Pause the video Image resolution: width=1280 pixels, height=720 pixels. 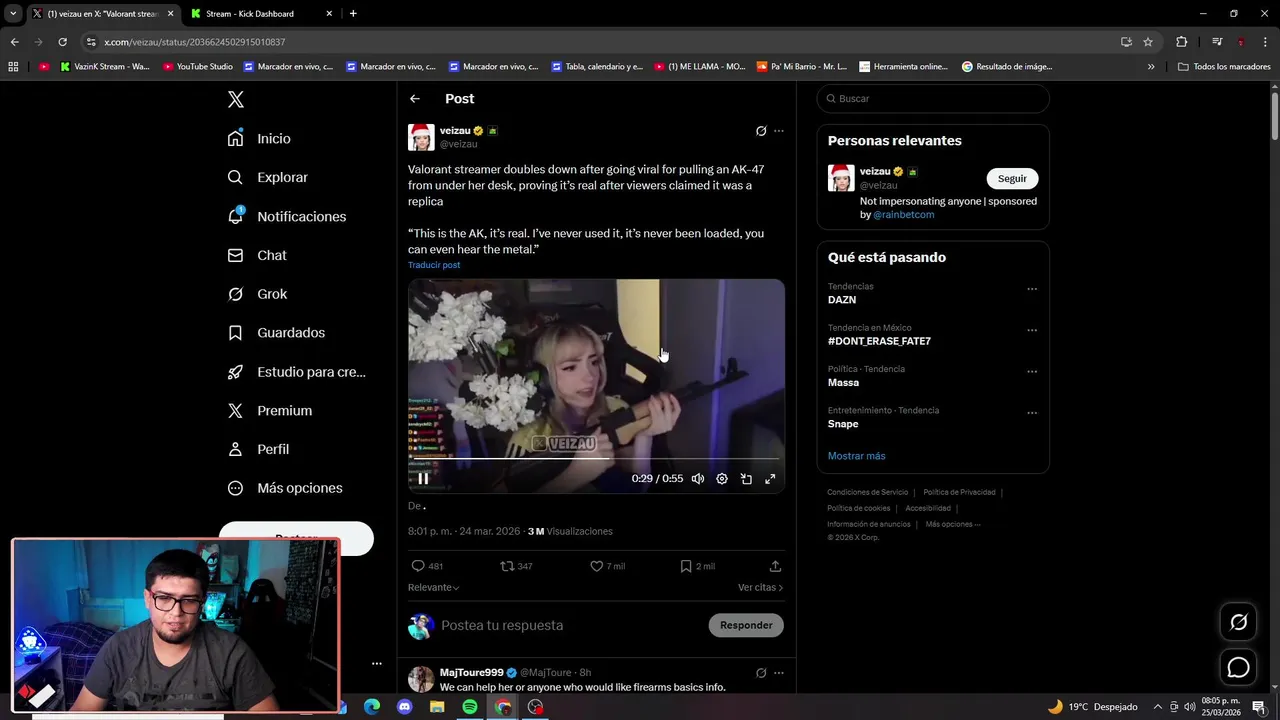(x=423, y=479)
